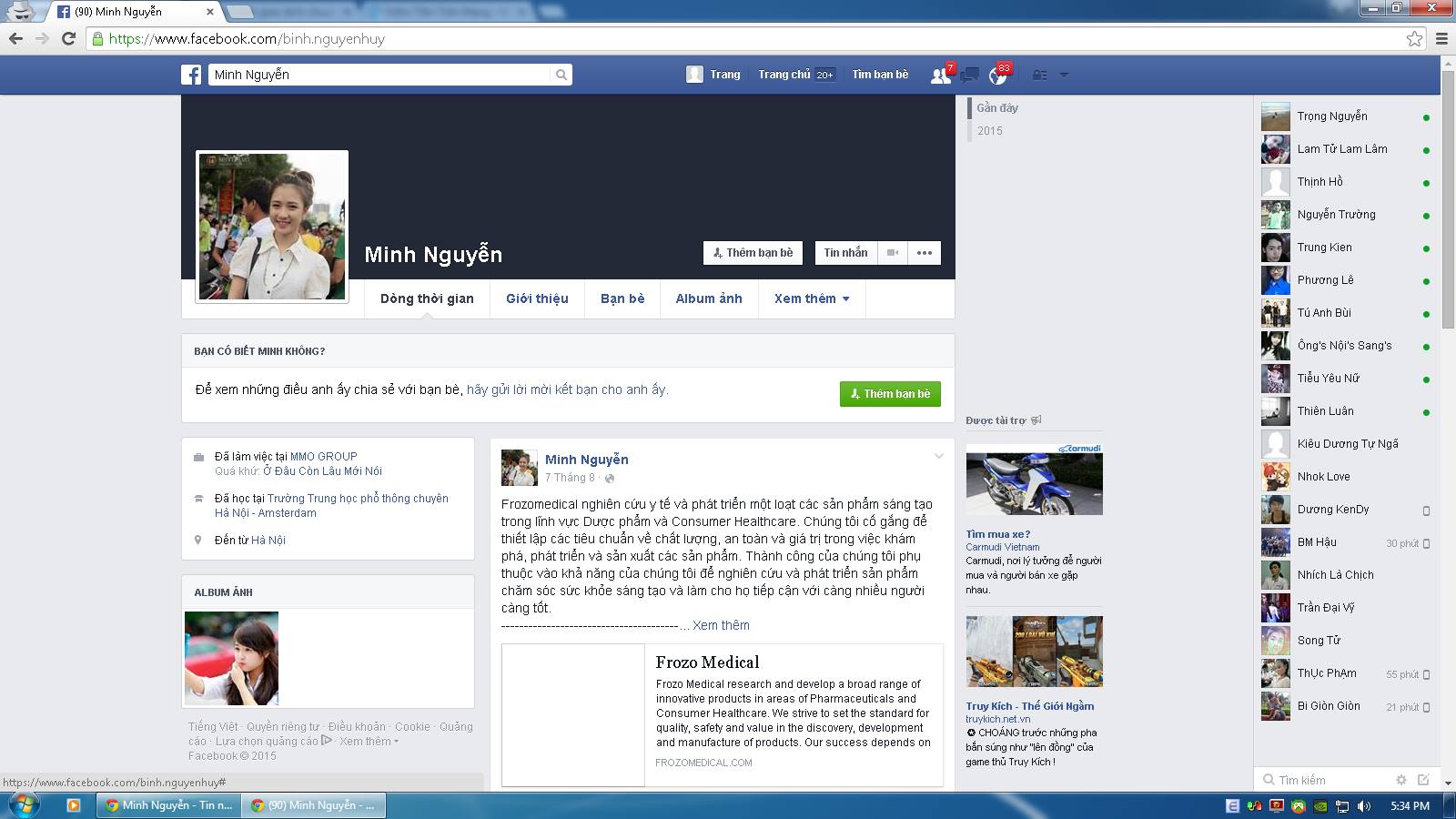Image resolution: width=1456 pixels, height=819 pixels.
Task: Focus the Facebook search field
Action: point(379,75)
